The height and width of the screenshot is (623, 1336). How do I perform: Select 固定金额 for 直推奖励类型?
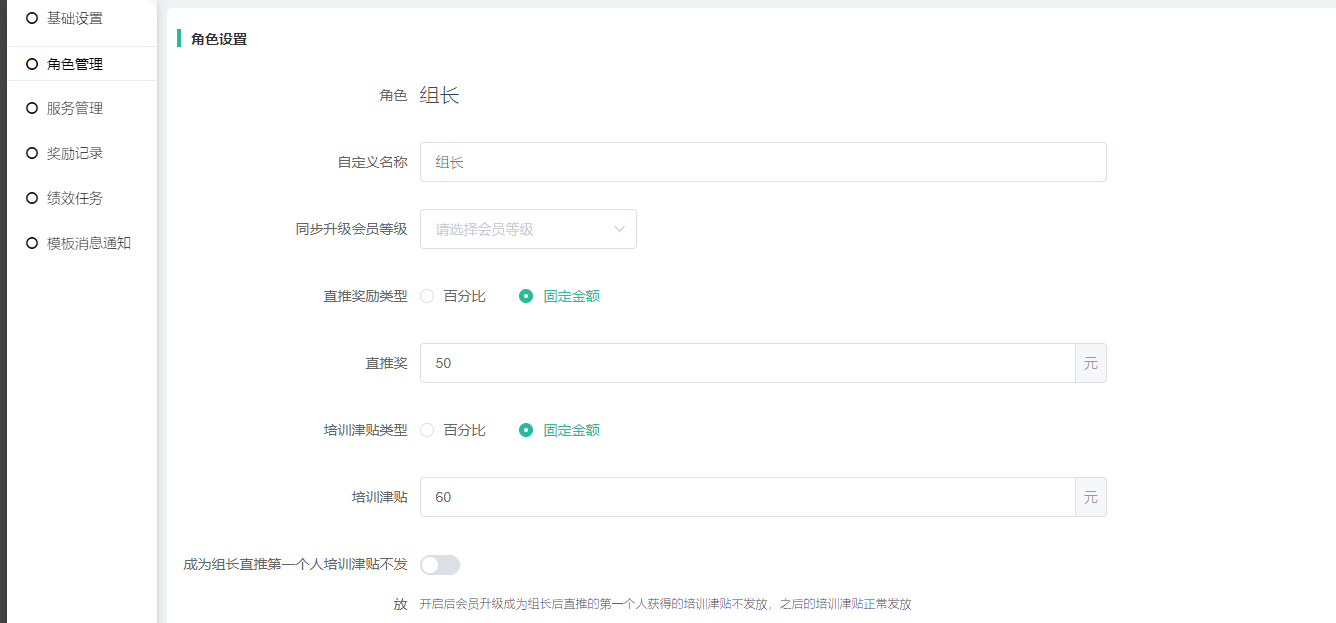(526, 296)
